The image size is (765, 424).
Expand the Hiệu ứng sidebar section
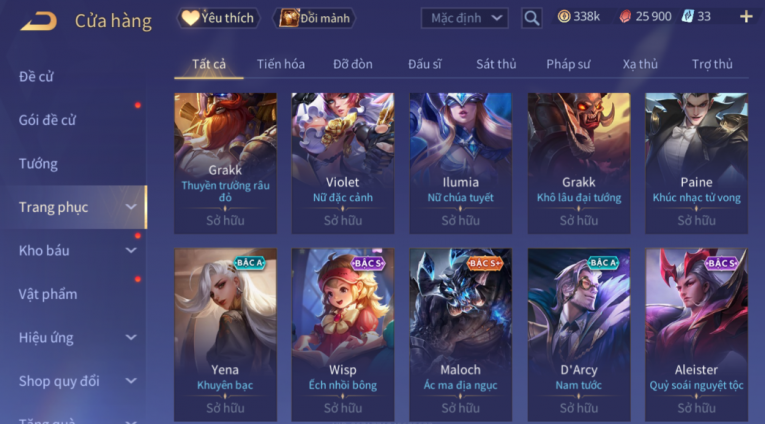pos(131,337)
